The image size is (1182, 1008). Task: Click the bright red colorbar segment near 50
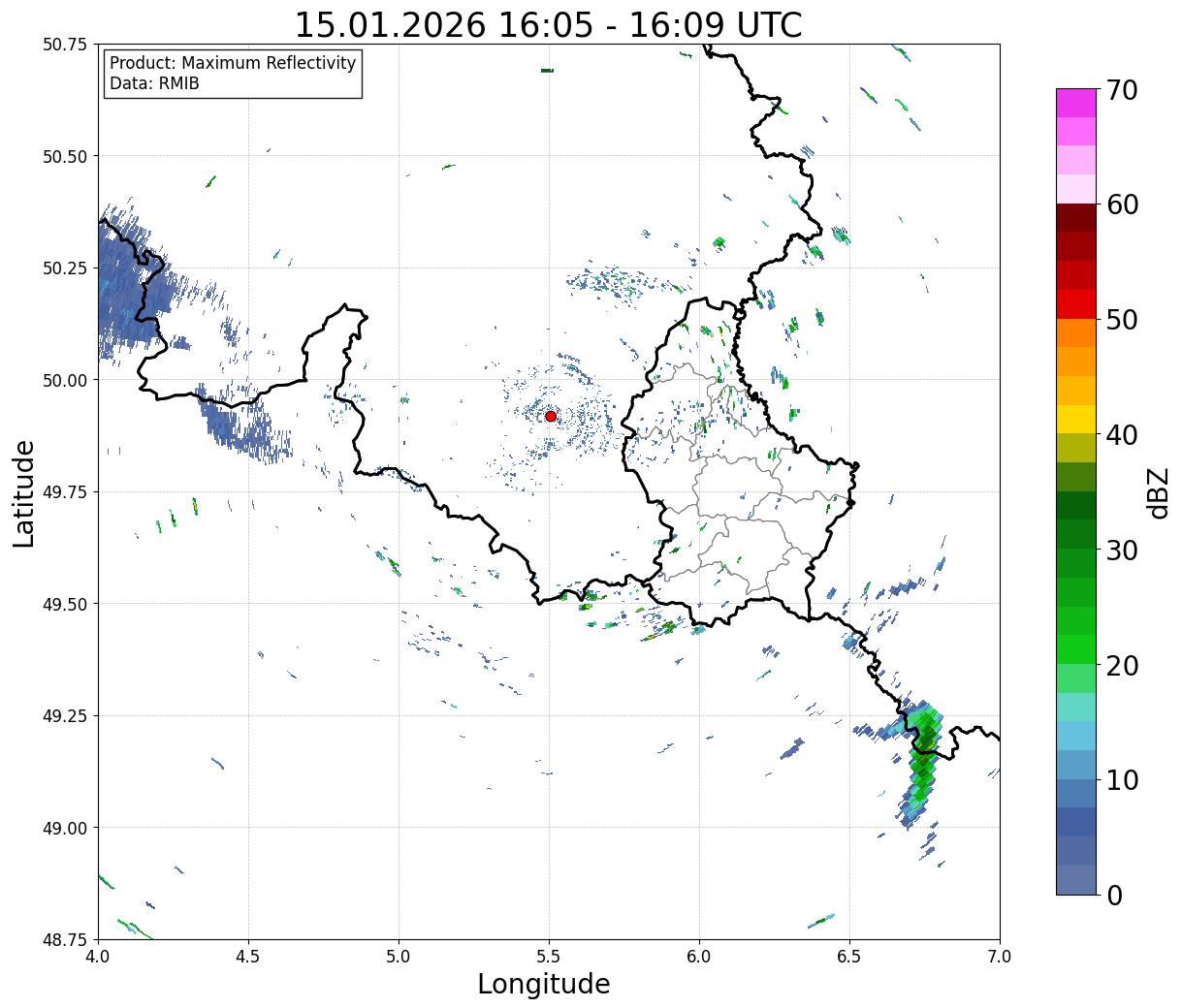[1076, 304]
